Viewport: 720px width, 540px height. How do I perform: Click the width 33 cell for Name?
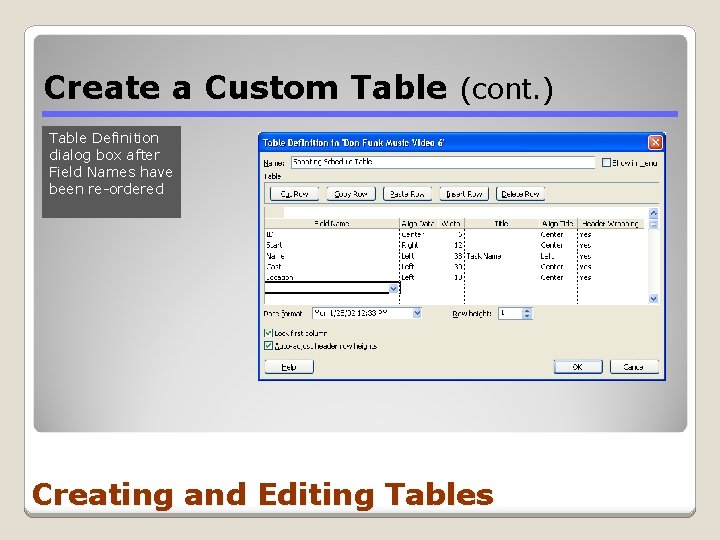tap(451, 256)
